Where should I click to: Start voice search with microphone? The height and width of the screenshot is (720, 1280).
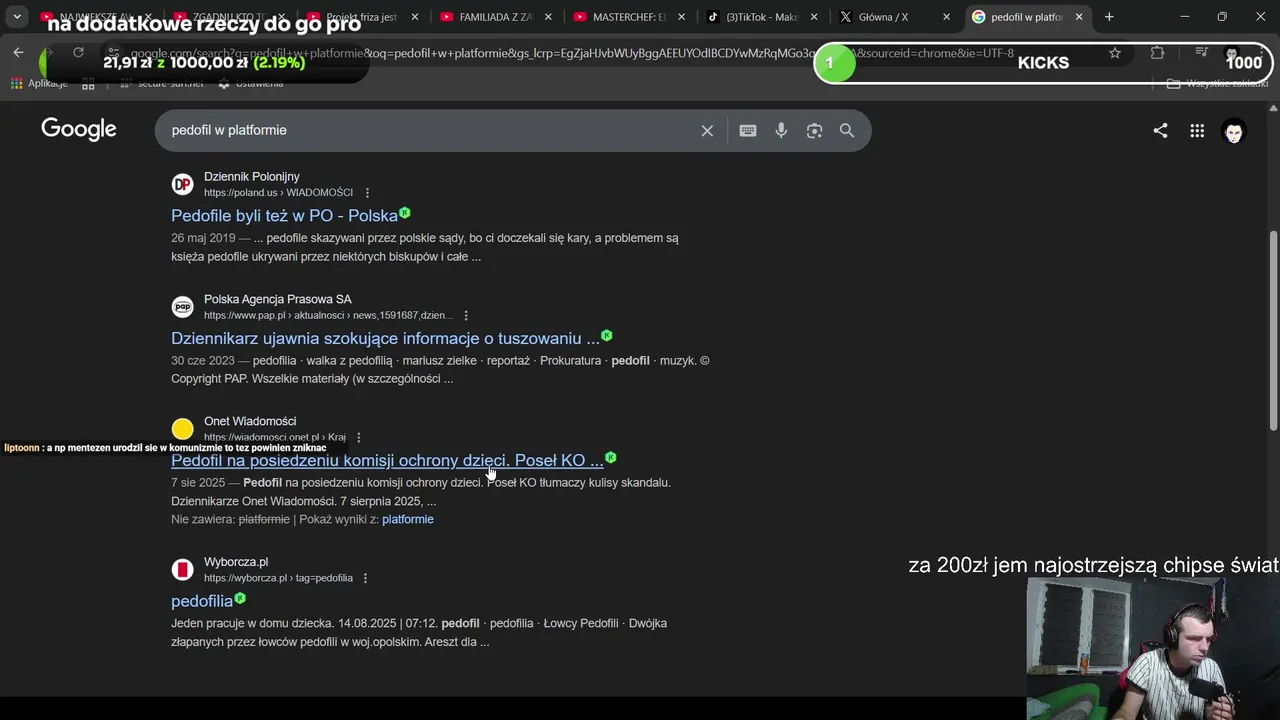781,130
